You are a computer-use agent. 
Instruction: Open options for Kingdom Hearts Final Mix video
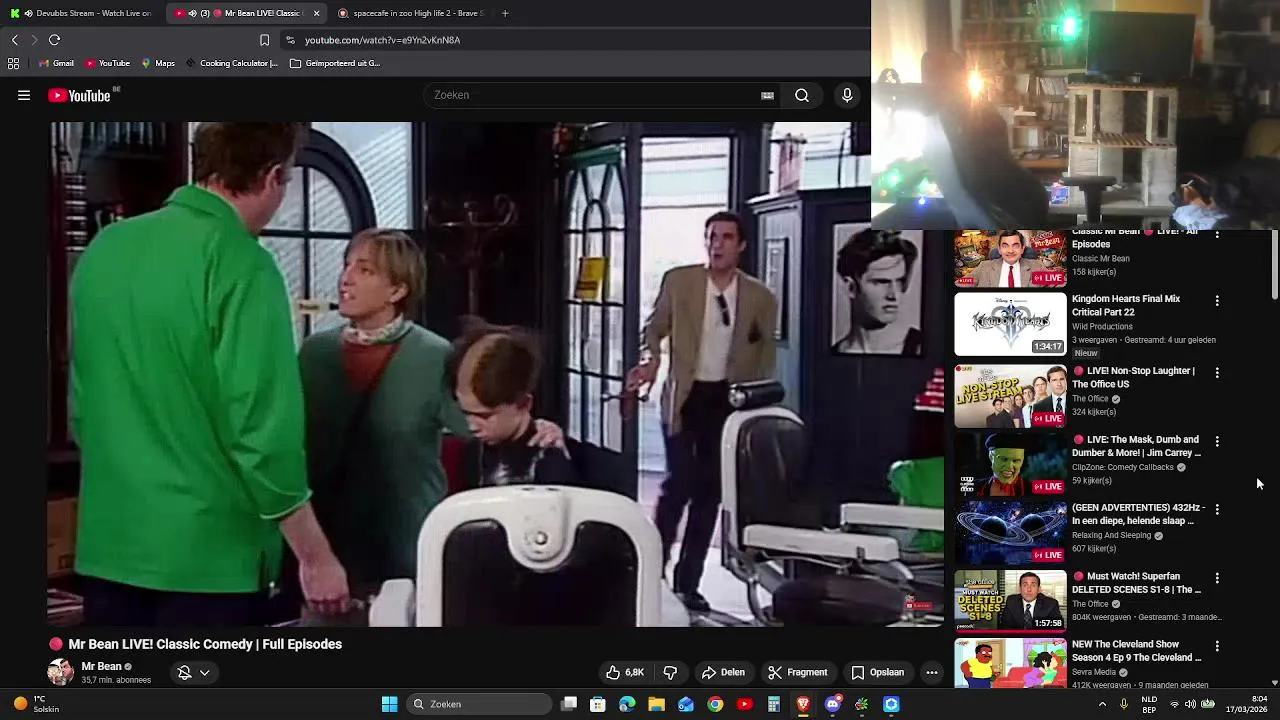coord(1217,301)
